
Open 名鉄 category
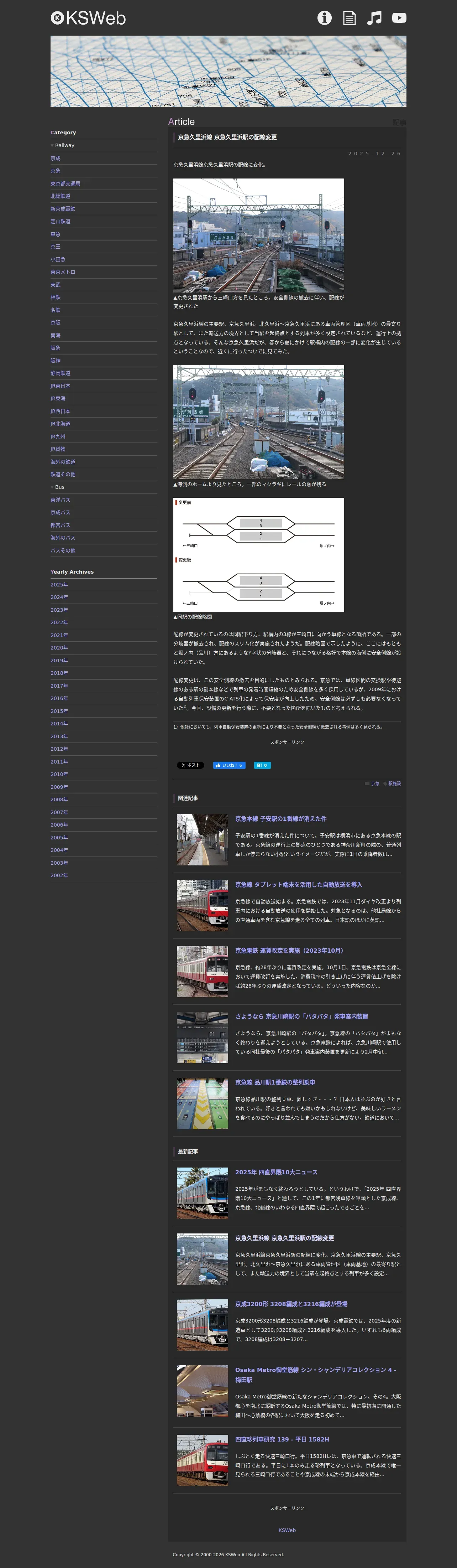[55, 310]
